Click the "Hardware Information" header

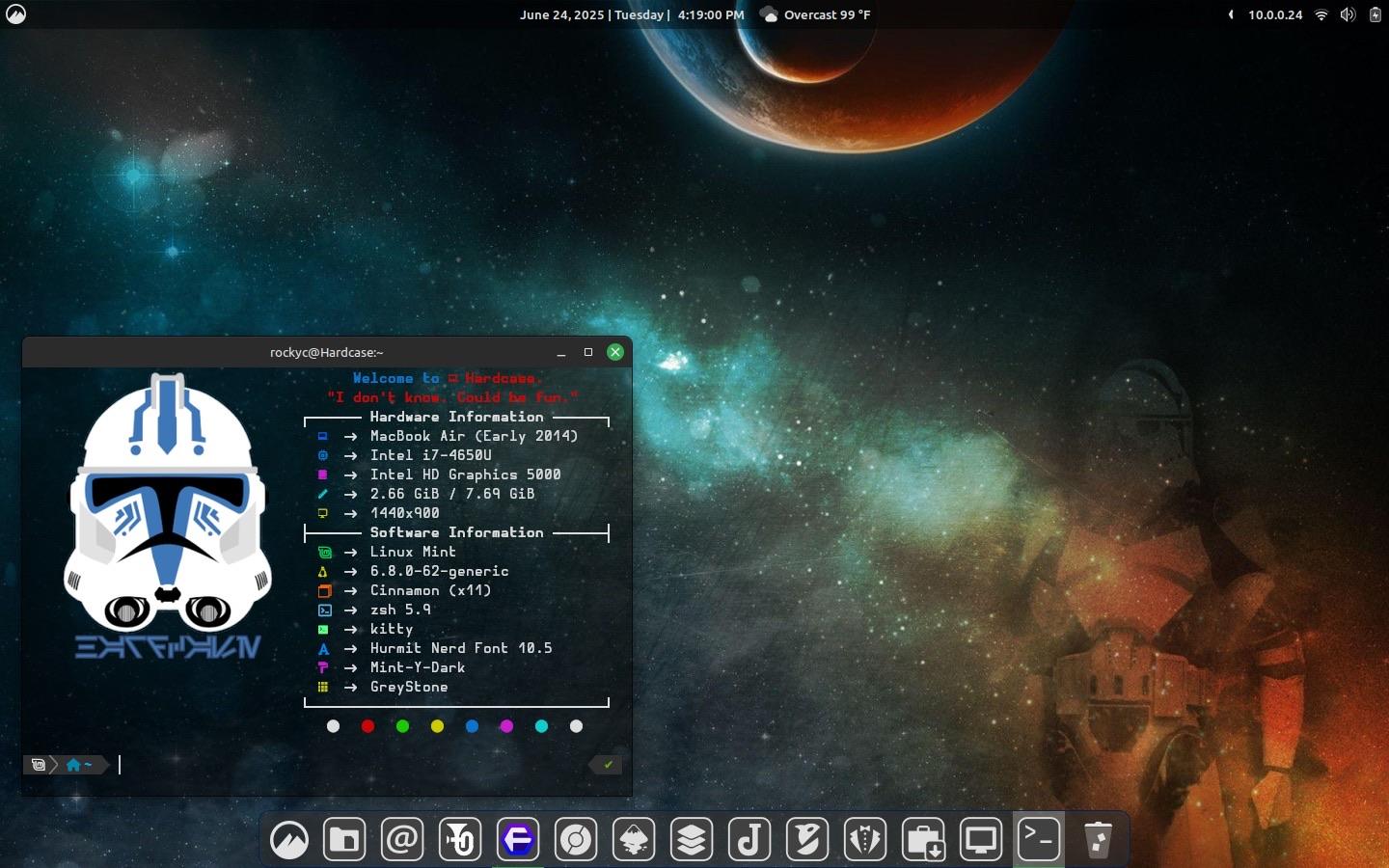click(456, 417)
